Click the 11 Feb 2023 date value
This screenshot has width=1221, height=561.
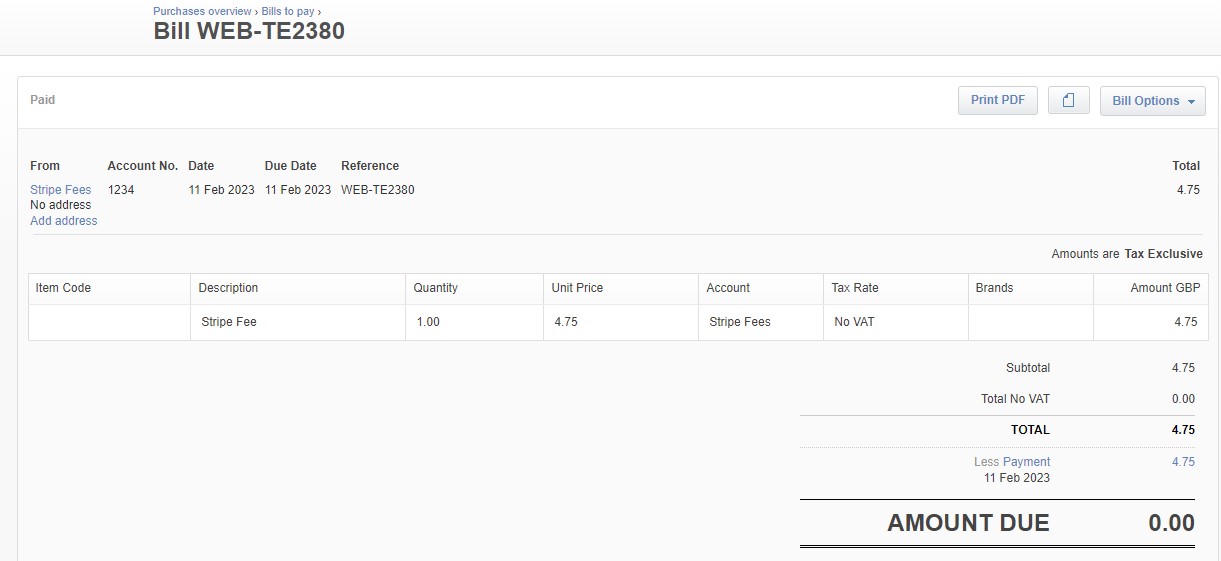221,190
